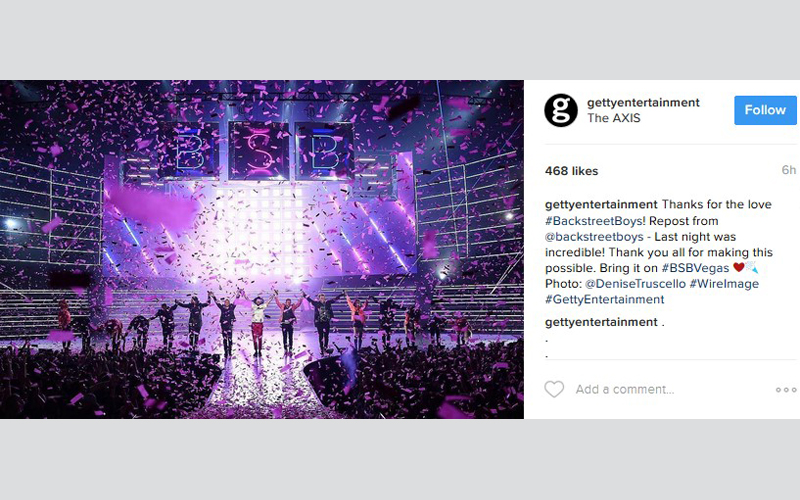The height and width of the screenshot is (500, 800).
Task: Open gettyentertainment username in post header
Action: (643, 103)
